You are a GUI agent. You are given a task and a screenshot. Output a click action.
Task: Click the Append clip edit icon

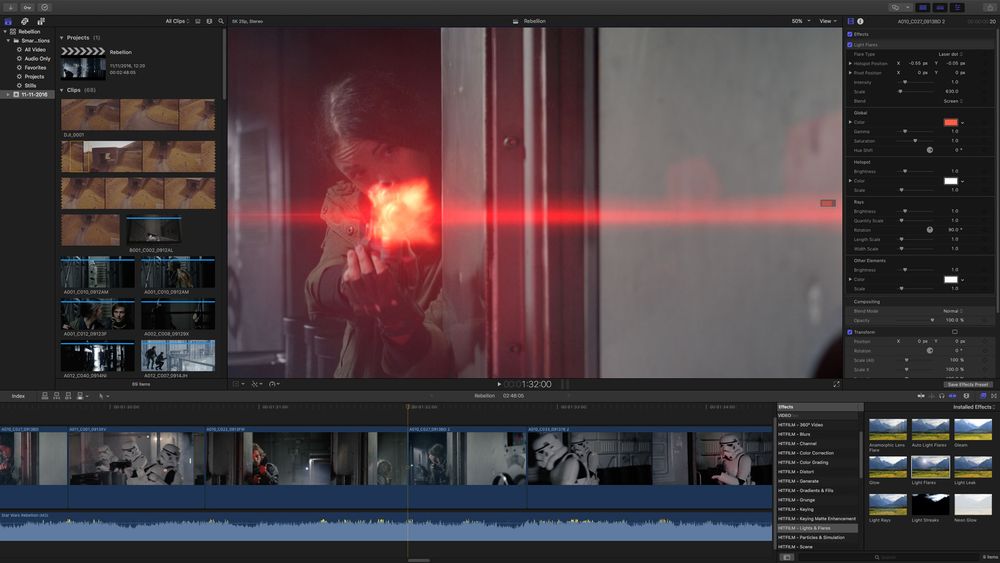pyautogui.click(x=68, y=396)
